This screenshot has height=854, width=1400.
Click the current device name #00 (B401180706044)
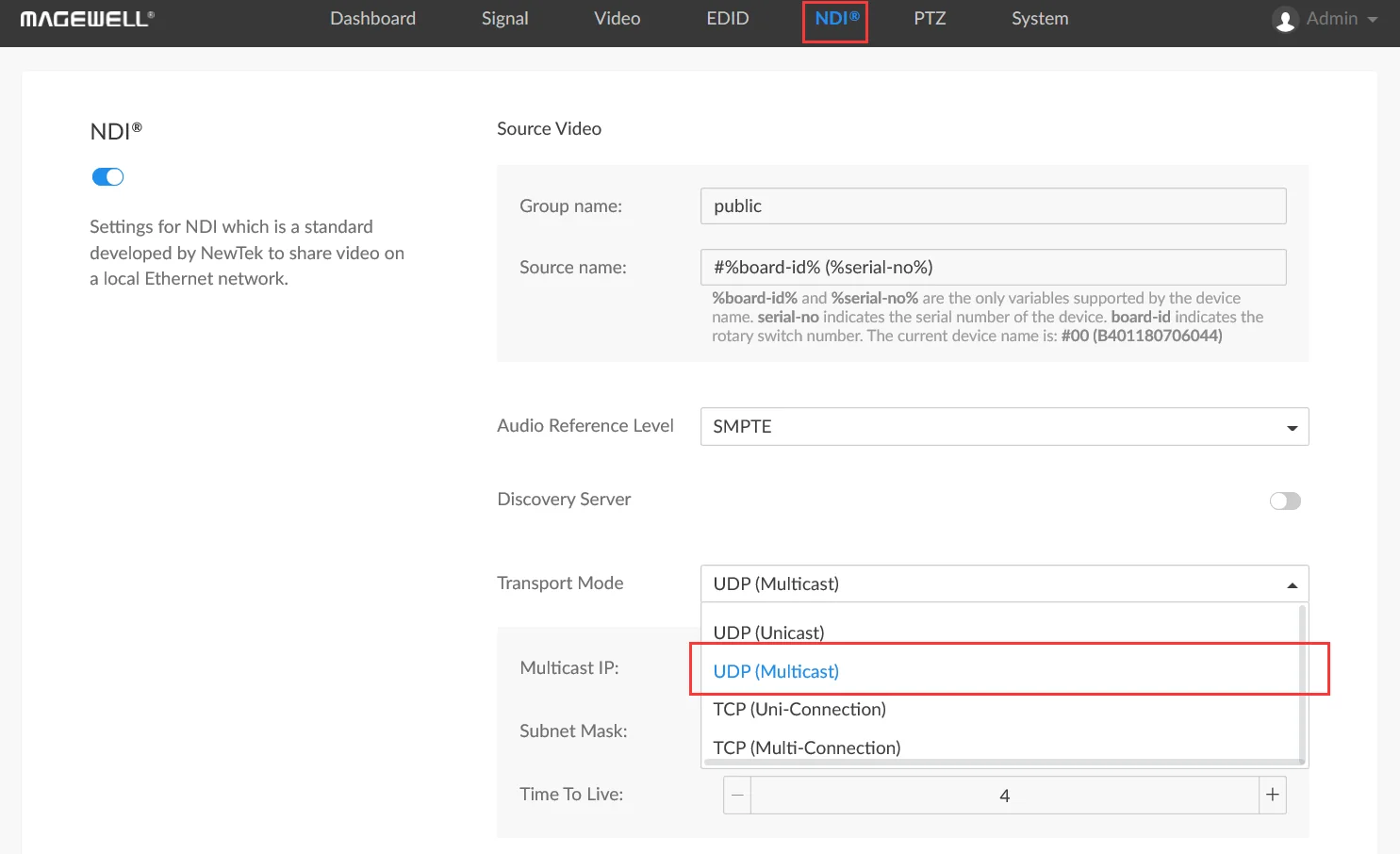[x=1142, y=336]
